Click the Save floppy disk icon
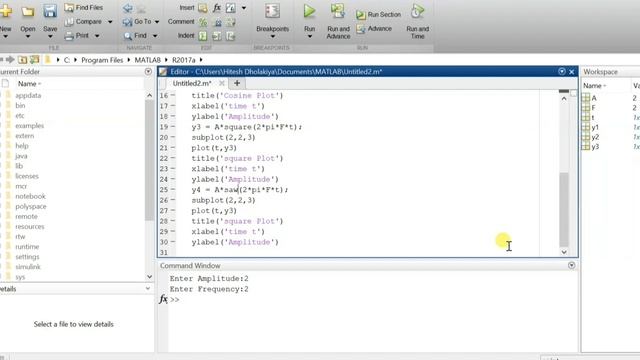Image resolution: width=640 pixels, height=360 pixels. tap(50, 11)
